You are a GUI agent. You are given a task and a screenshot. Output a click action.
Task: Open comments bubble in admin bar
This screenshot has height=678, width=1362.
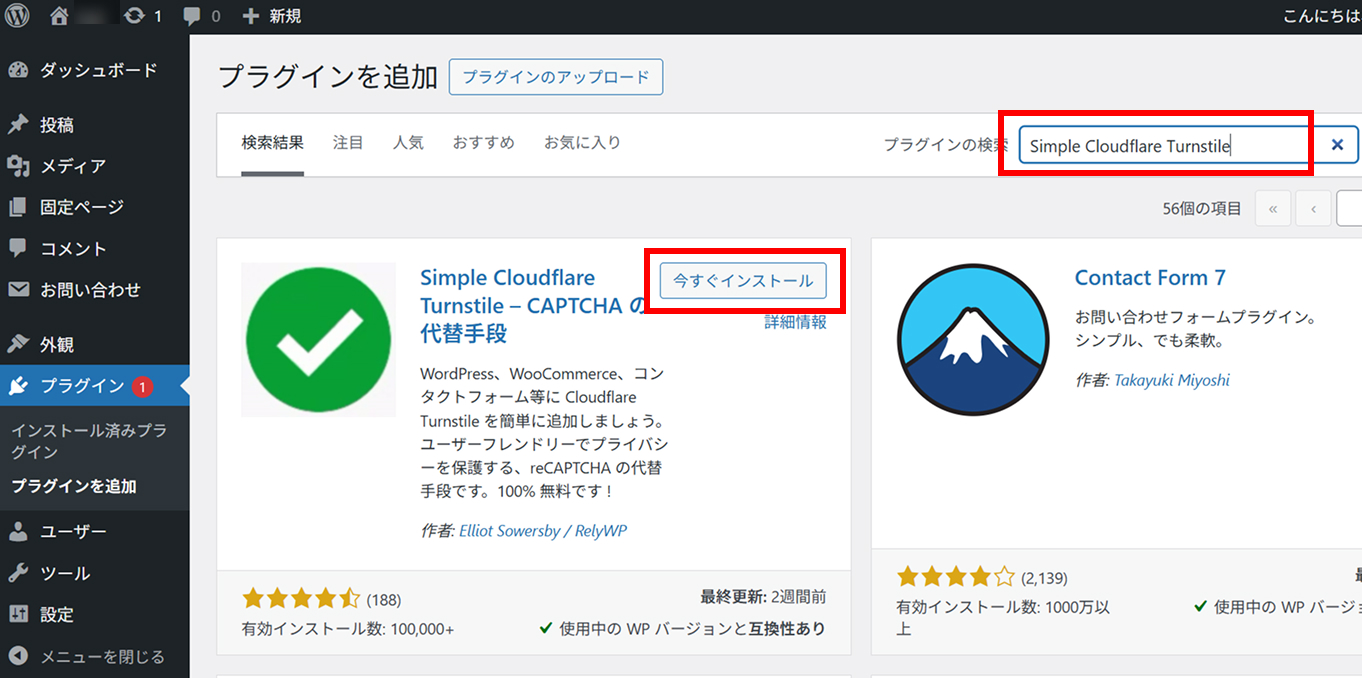[192, 16]
